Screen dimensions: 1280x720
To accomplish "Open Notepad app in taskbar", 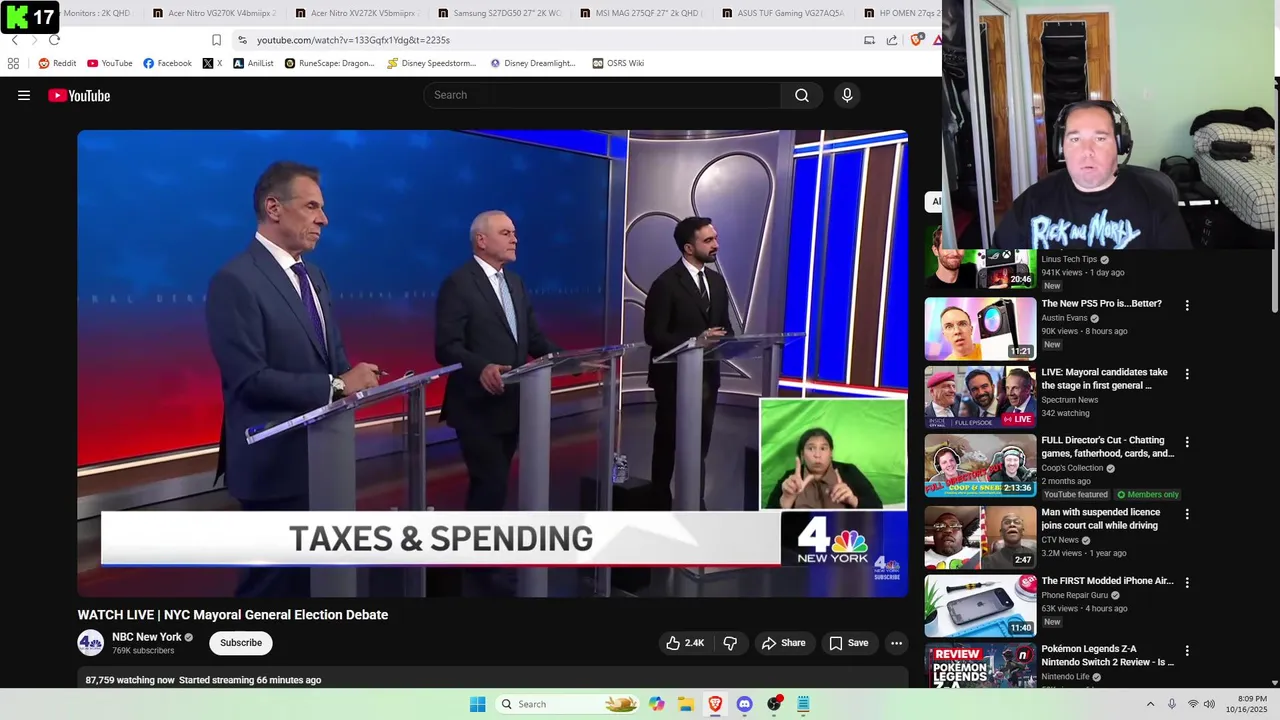I will click(x=803, y=704).
